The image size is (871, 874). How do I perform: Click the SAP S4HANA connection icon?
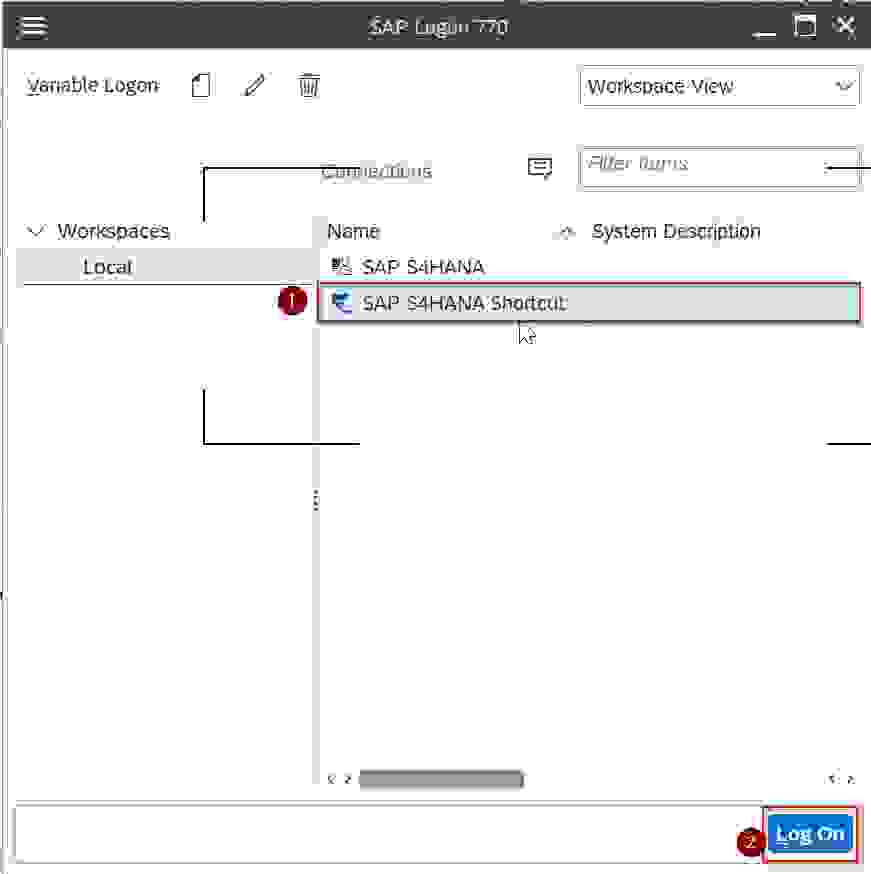point(342,267)
